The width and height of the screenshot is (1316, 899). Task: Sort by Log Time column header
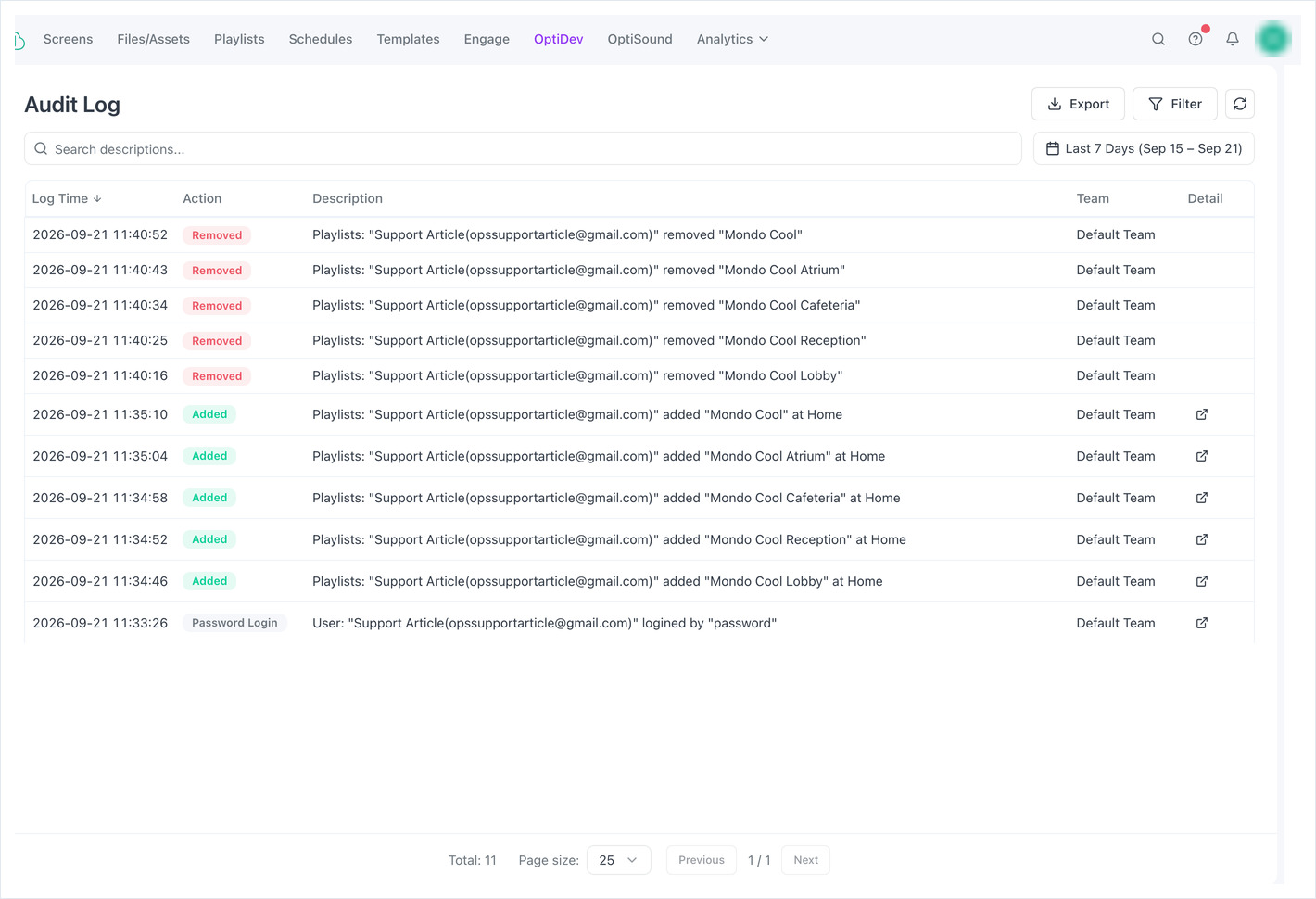click(x=67, y=198)
